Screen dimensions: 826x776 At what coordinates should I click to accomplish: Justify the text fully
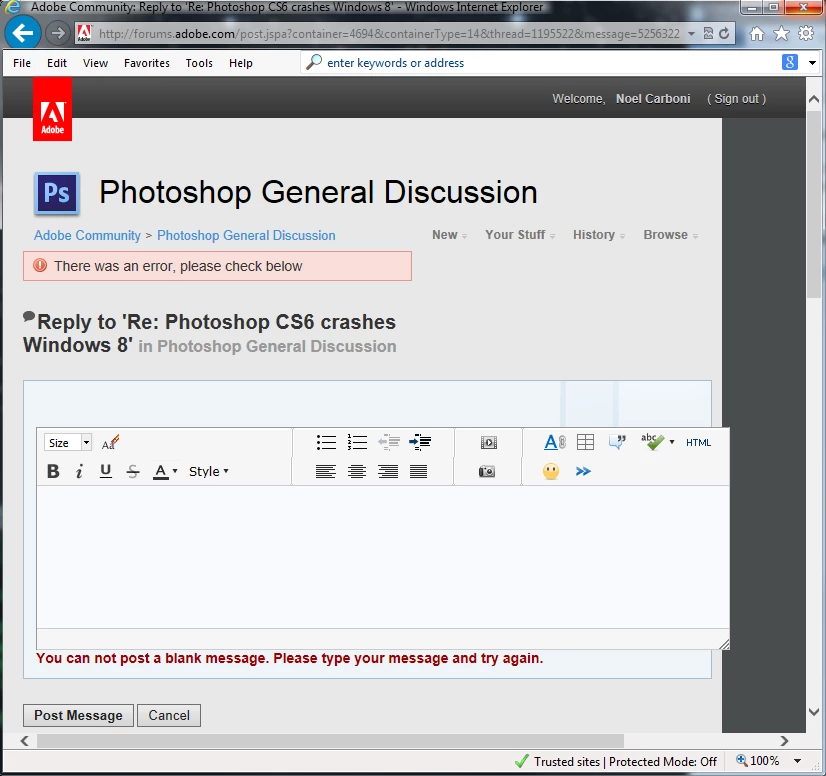(x=418, y=471)
